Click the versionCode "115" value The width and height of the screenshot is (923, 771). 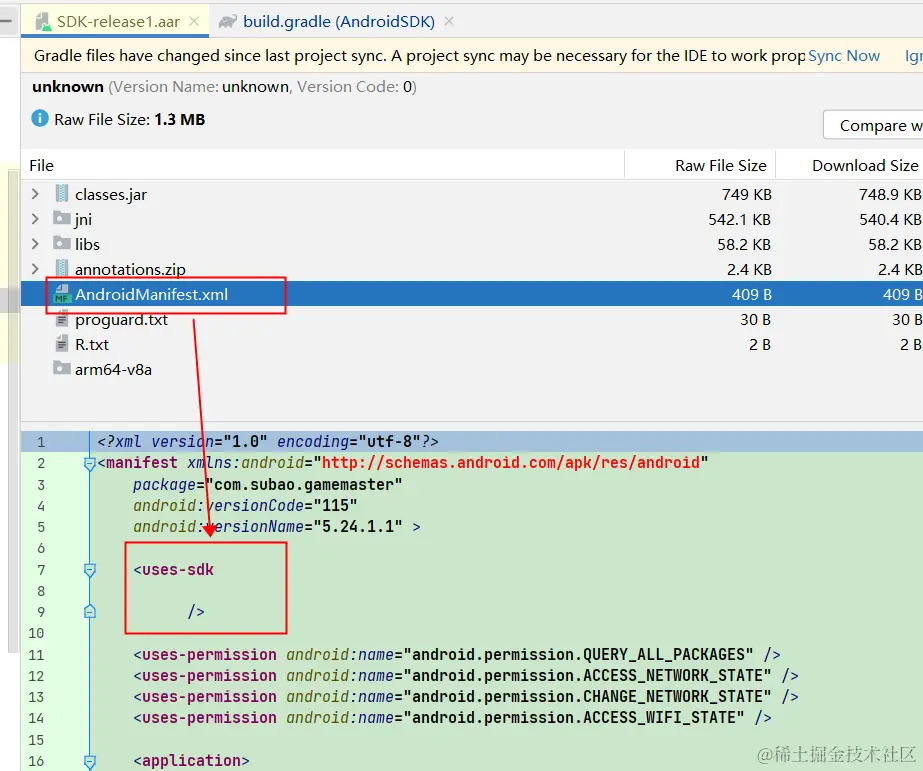point(336,506)
